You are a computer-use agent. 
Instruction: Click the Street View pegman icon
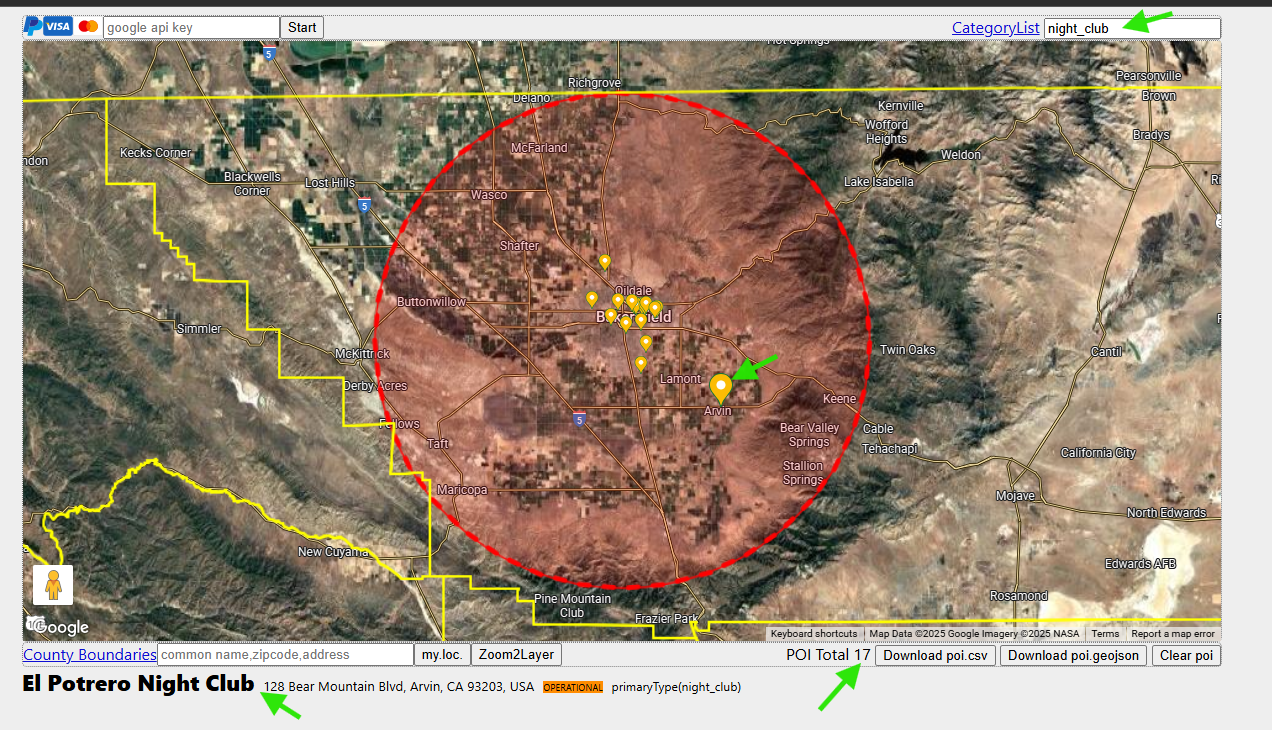(x=53, y=585)
